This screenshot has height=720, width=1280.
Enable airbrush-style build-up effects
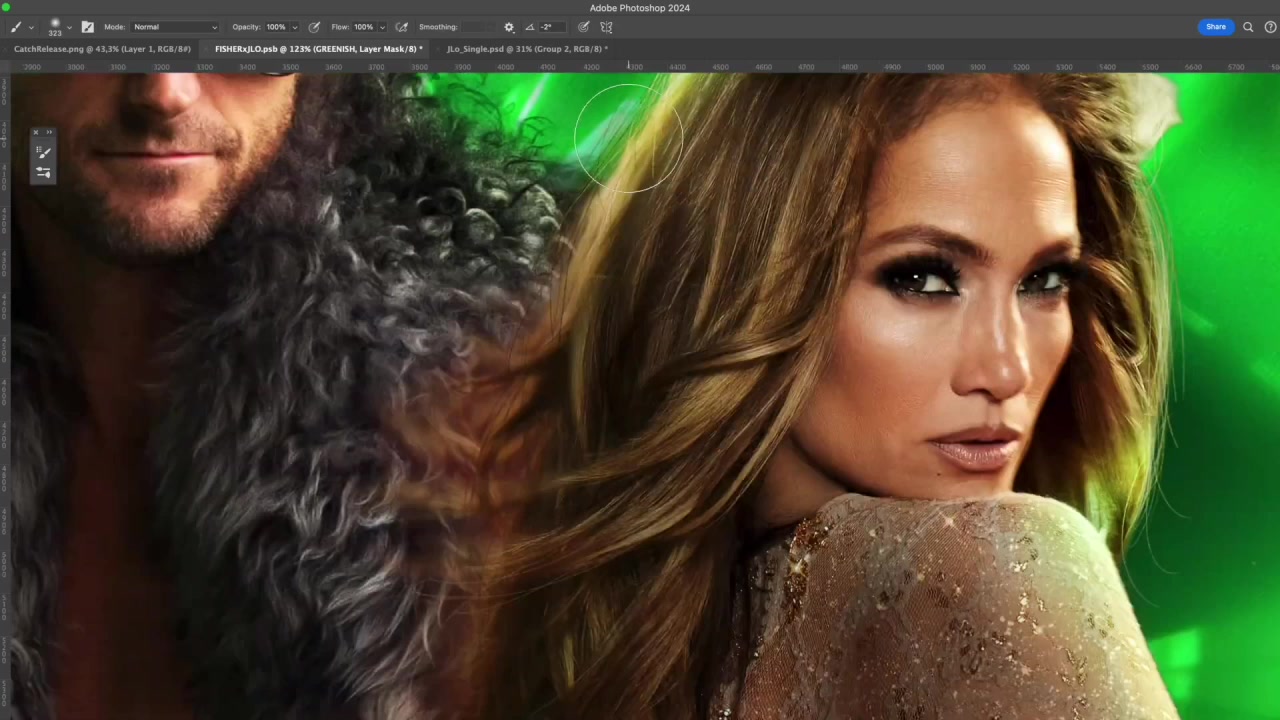(x=402, y=27)
